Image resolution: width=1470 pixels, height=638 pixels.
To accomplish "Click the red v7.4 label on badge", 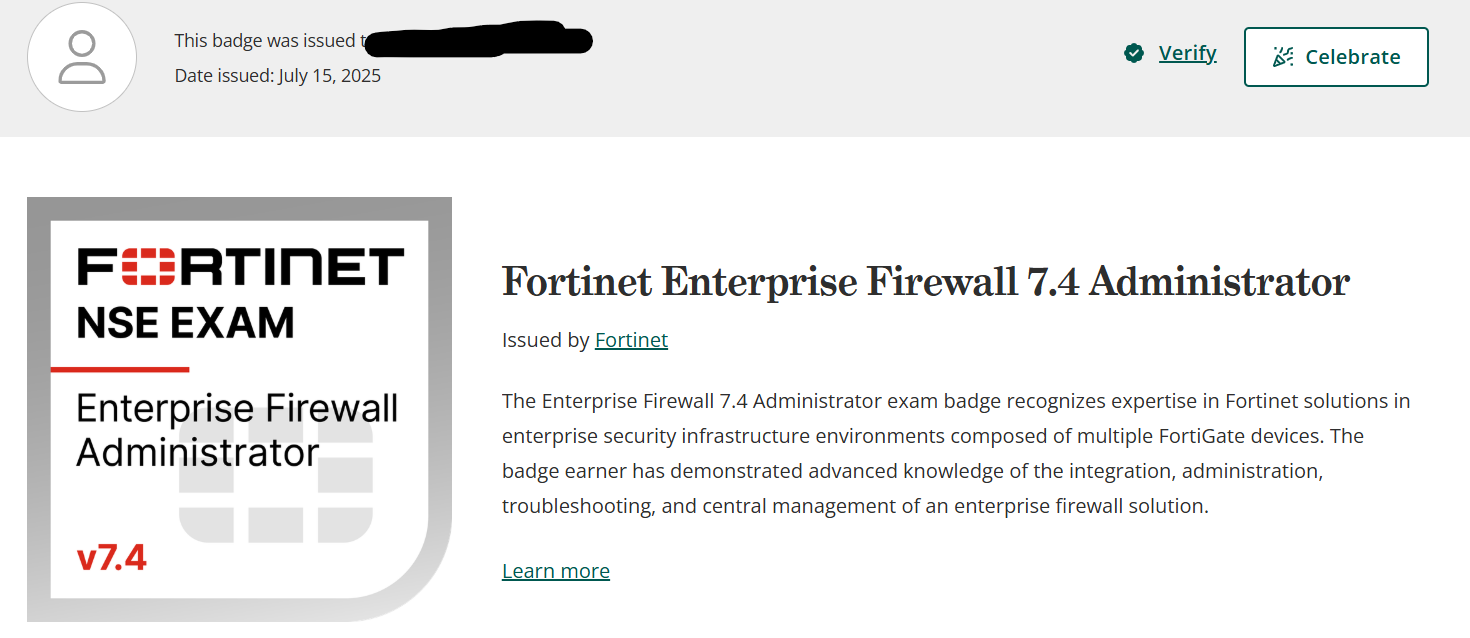I will coord(112,558).
